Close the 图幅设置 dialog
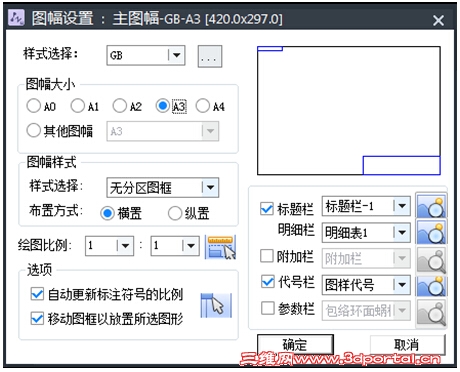The height and width of the screenshot is (372, 460). tap(438, 20)
